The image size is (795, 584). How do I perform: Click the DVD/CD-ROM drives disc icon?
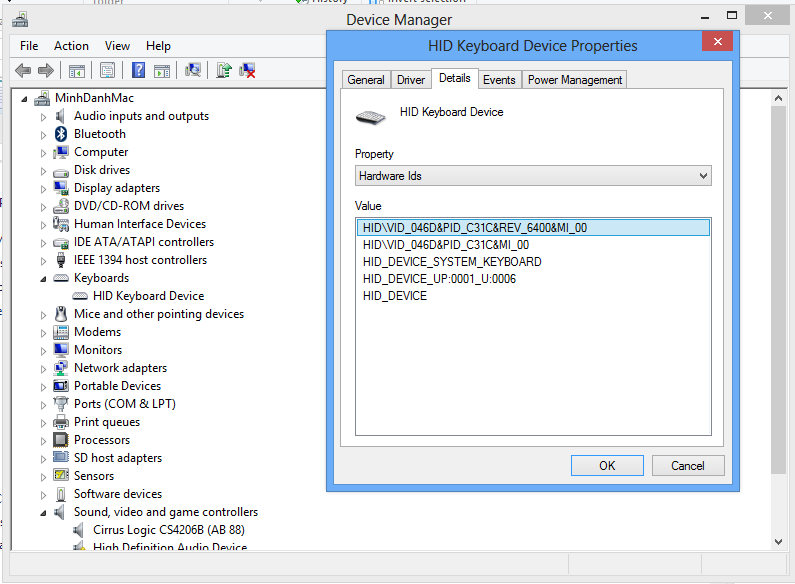(x=61, y=206)
